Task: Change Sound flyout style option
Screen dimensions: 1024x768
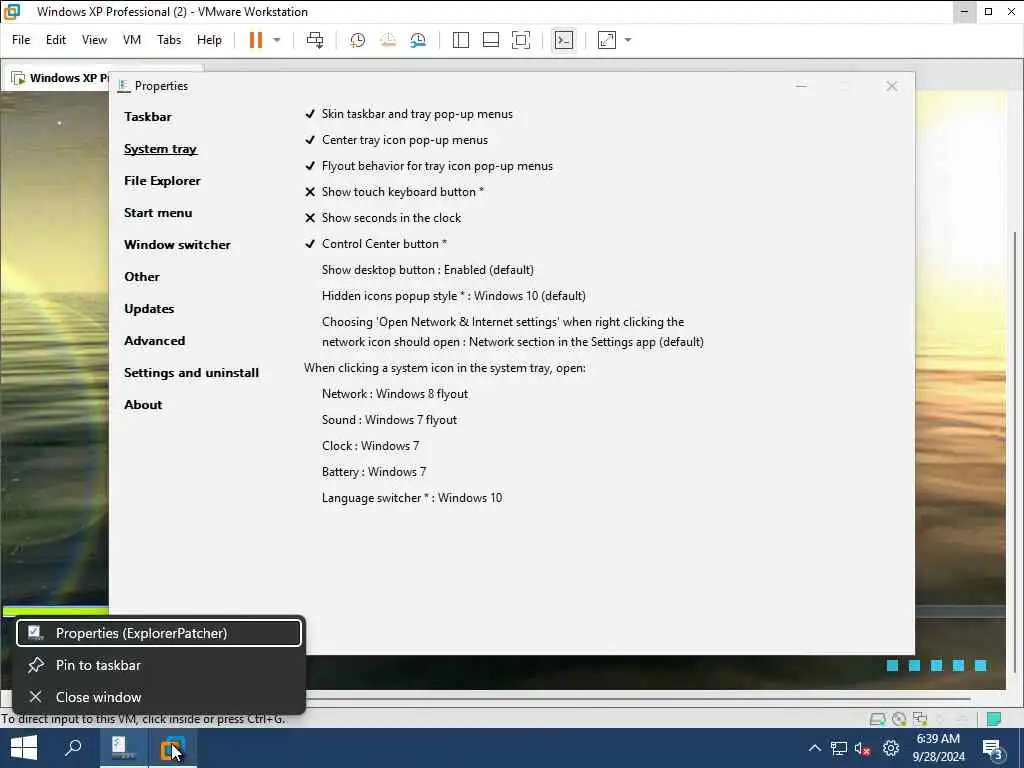Action: point(389,420)
